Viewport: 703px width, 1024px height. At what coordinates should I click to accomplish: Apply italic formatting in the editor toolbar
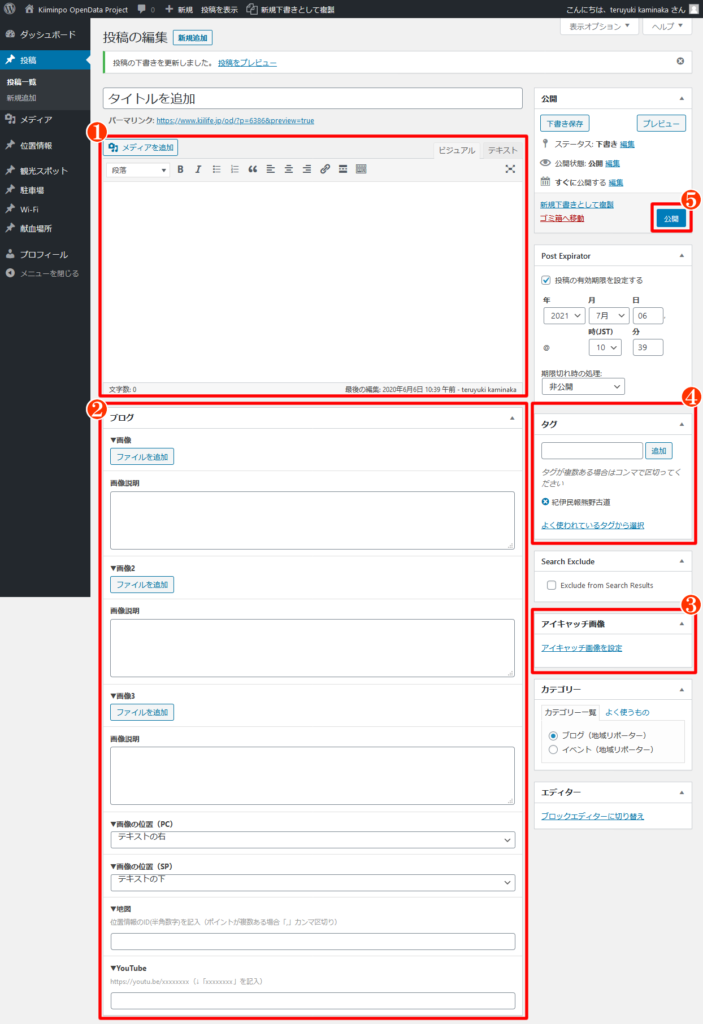pyautogui.click(x=198, y=169)
